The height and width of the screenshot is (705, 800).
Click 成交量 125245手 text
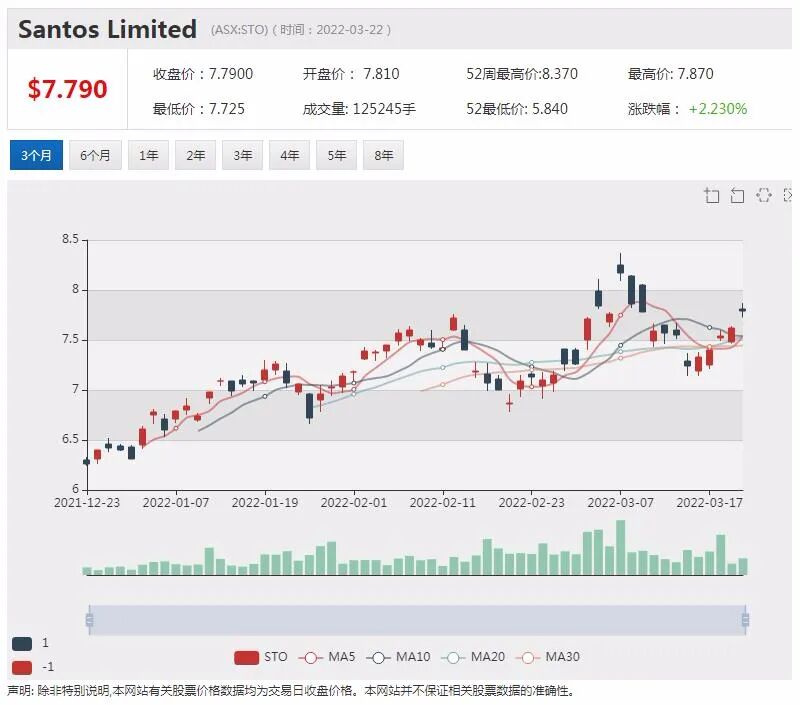coord(359,109)
